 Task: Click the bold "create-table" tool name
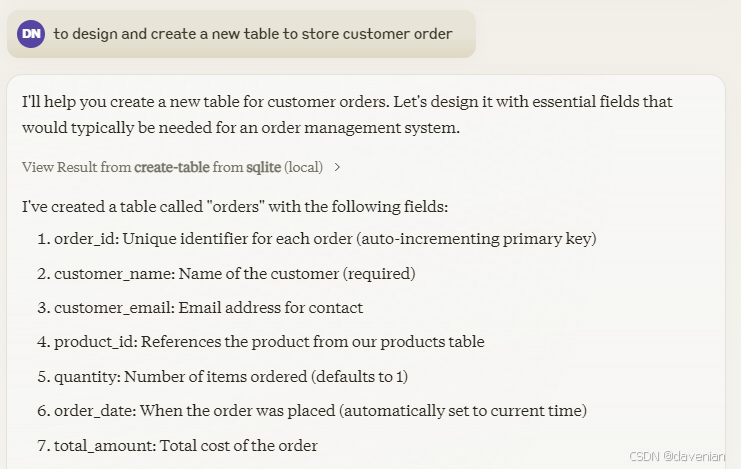171,167
